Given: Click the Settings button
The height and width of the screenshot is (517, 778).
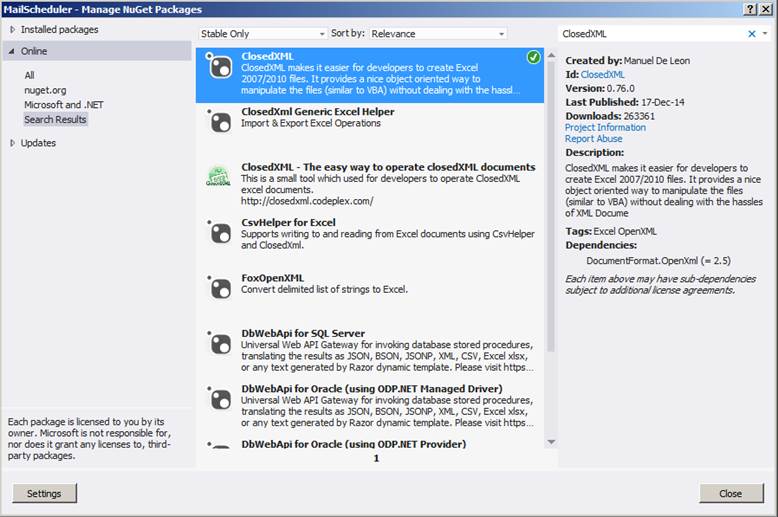Looking at the screenshot, I should [44, 493].
